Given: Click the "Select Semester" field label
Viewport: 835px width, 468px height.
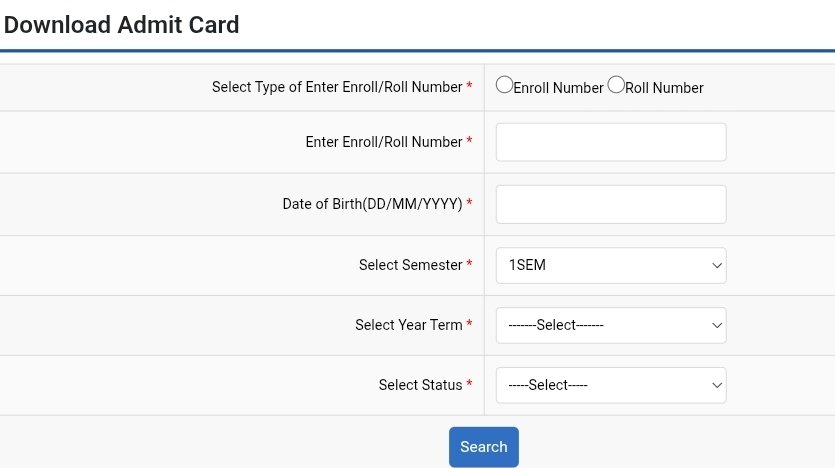Looking at the screenshot, I should pos(410,266).
